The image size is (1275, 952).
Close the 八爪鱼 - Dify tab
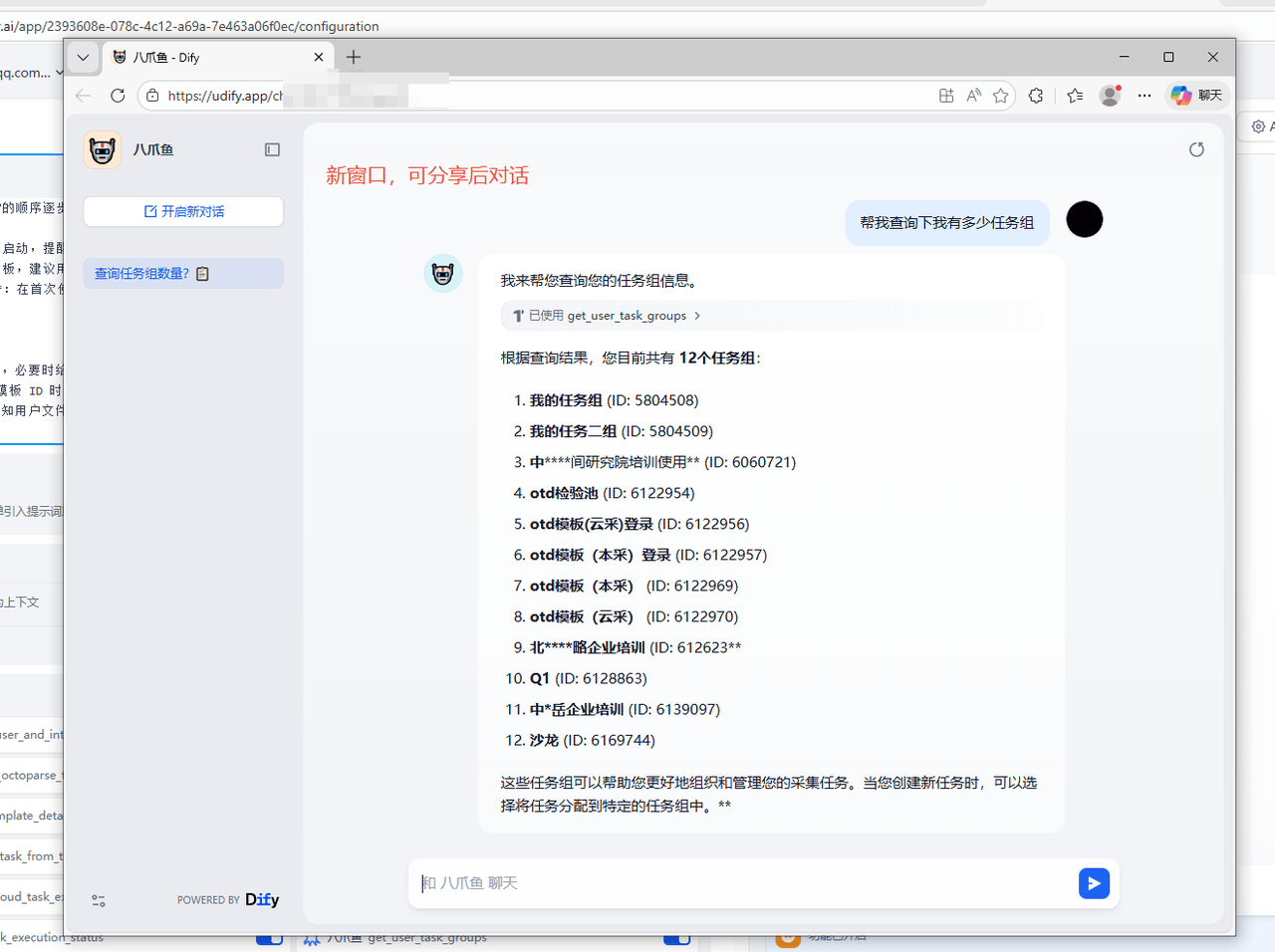[319, 58]
